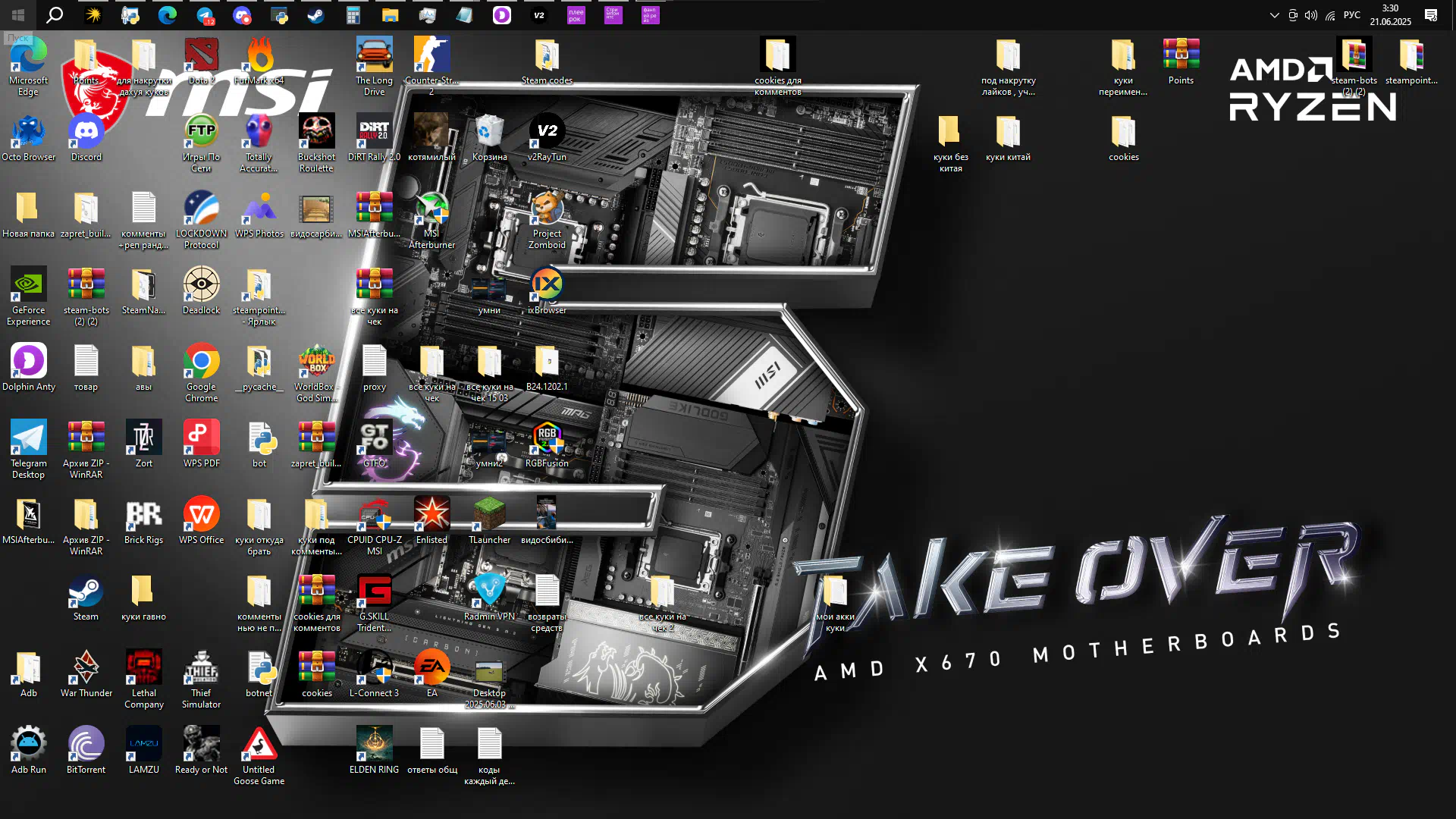Open the Recycle Bin (Корзина)

(489, 137)
